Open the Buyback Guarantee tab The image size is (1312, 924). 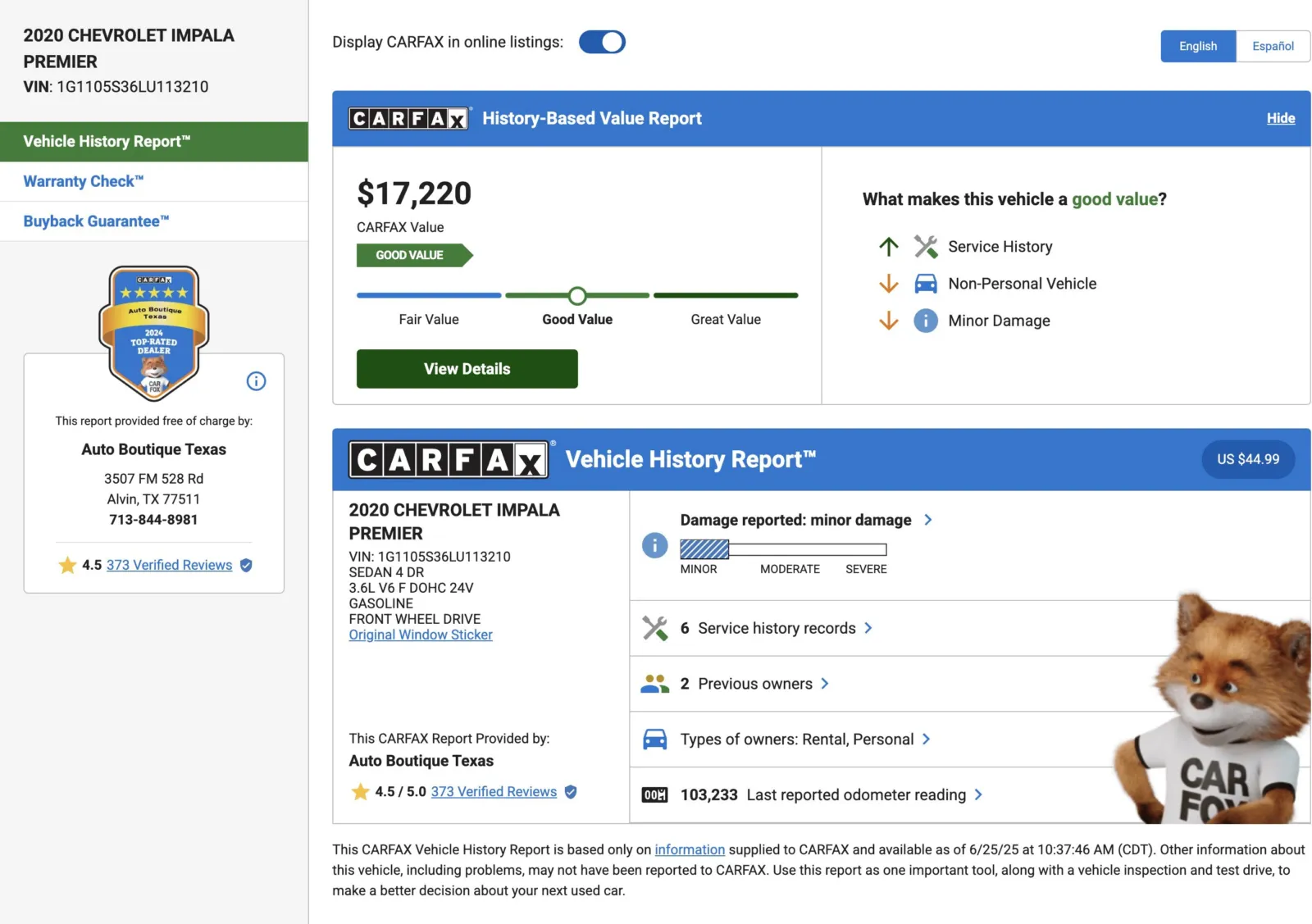point(96,221)
